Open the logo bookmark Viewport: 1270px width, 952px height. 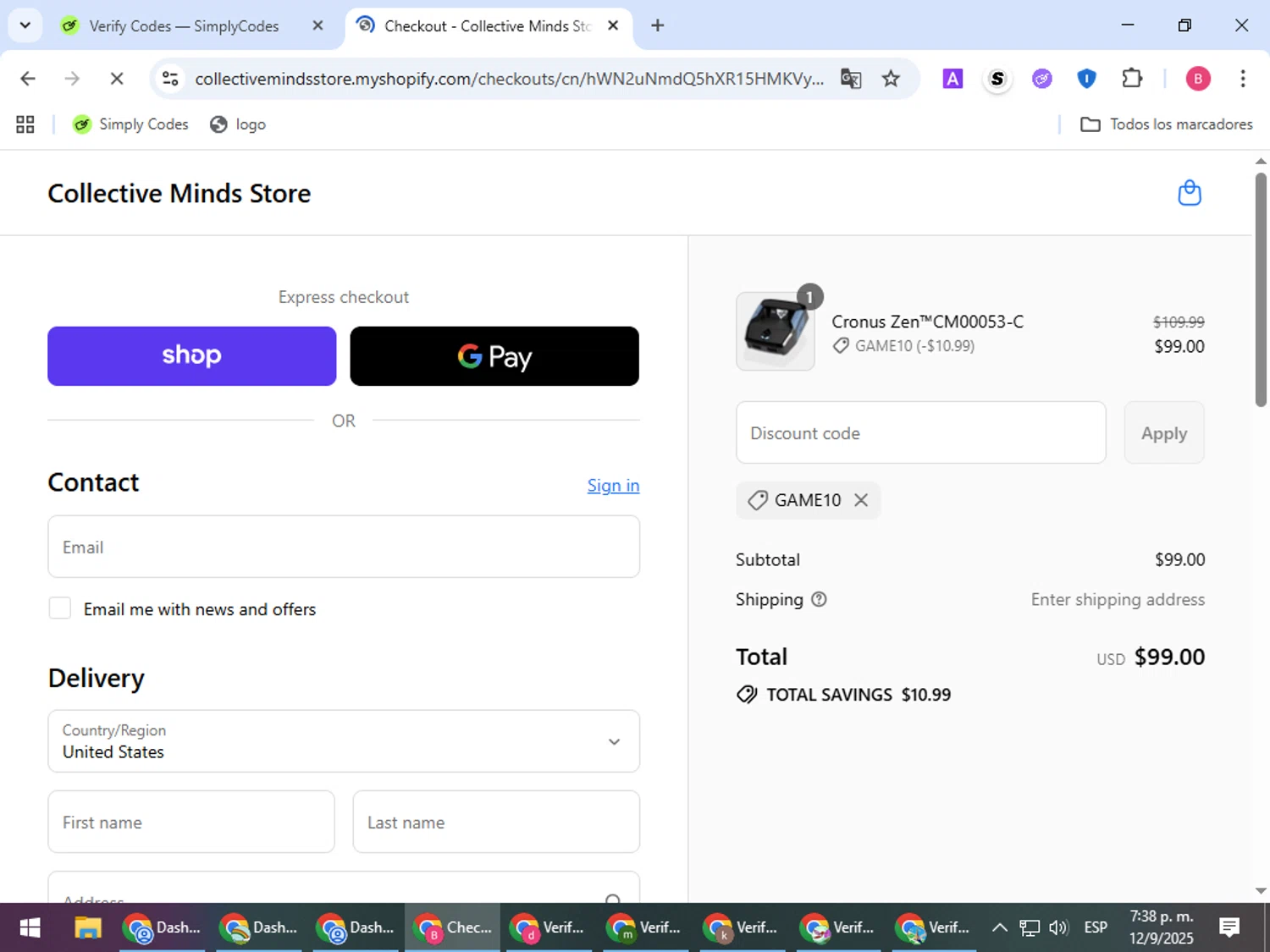(x=238, y=124)
